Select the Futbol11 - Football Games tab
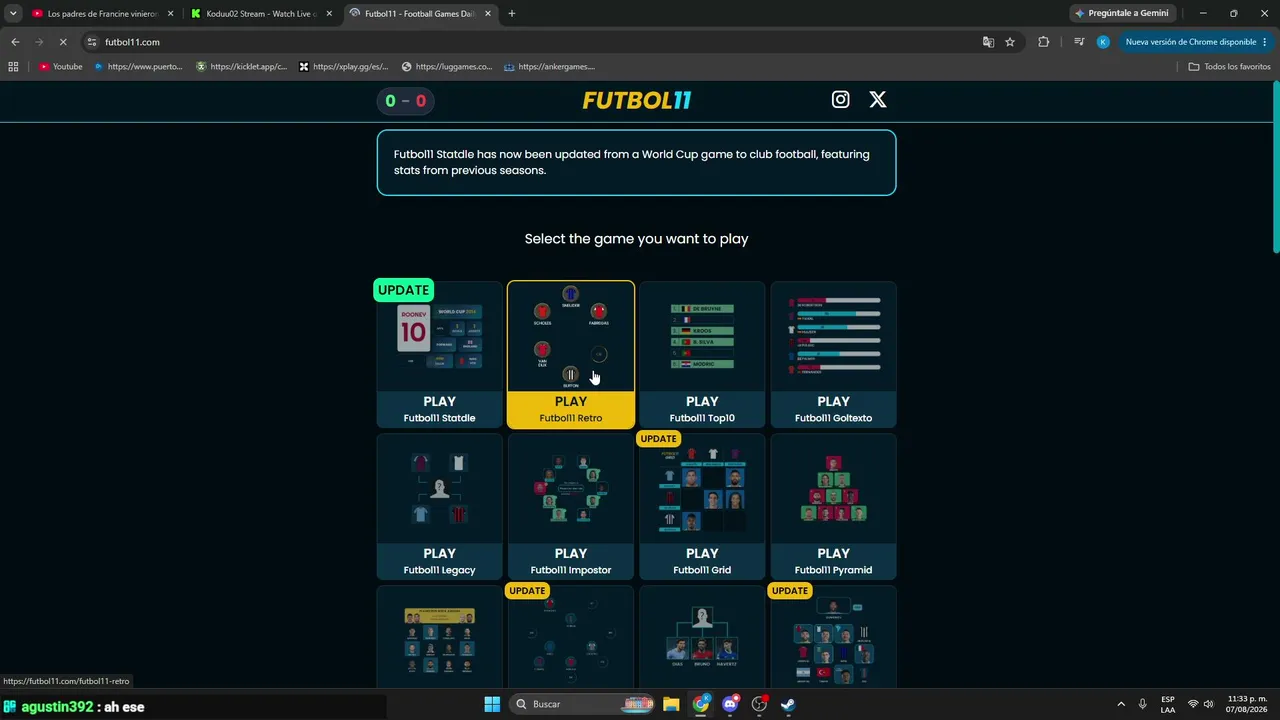 (x=420, y=14)
